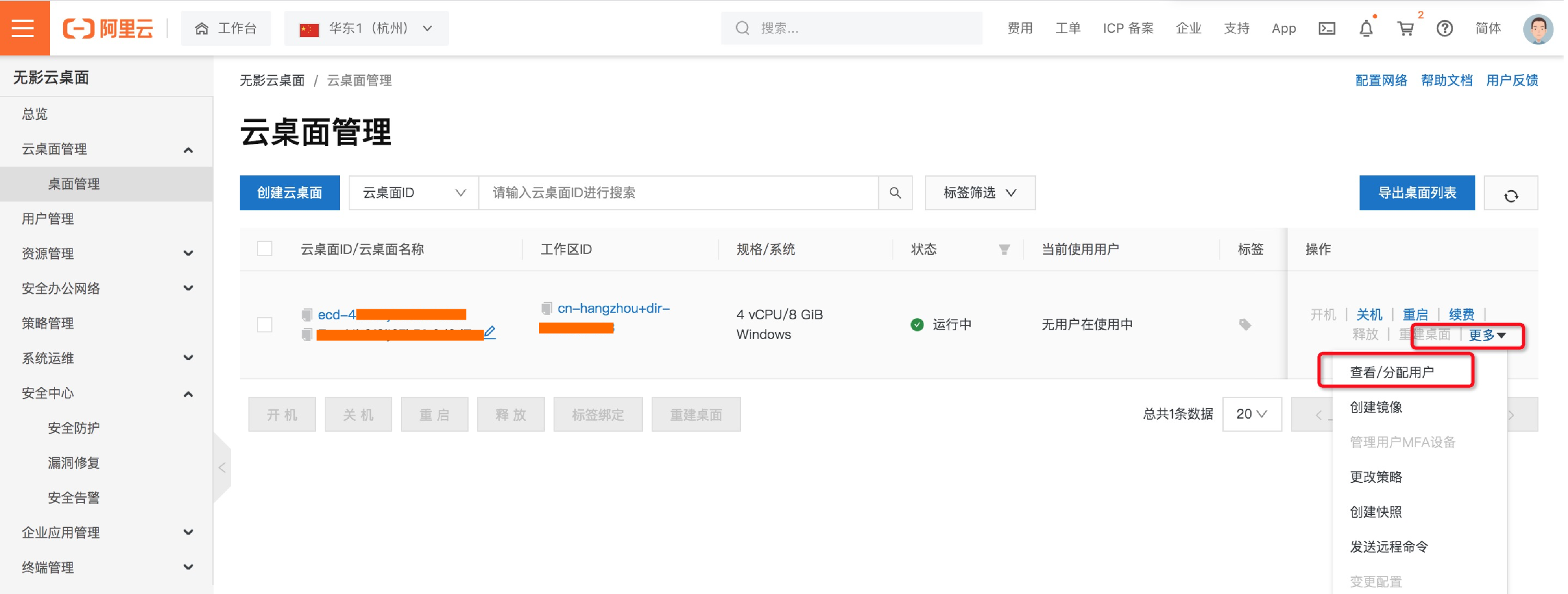1568x594 pixels.
Task: Open the hamburger navigation menu
Action: [23, 28]
